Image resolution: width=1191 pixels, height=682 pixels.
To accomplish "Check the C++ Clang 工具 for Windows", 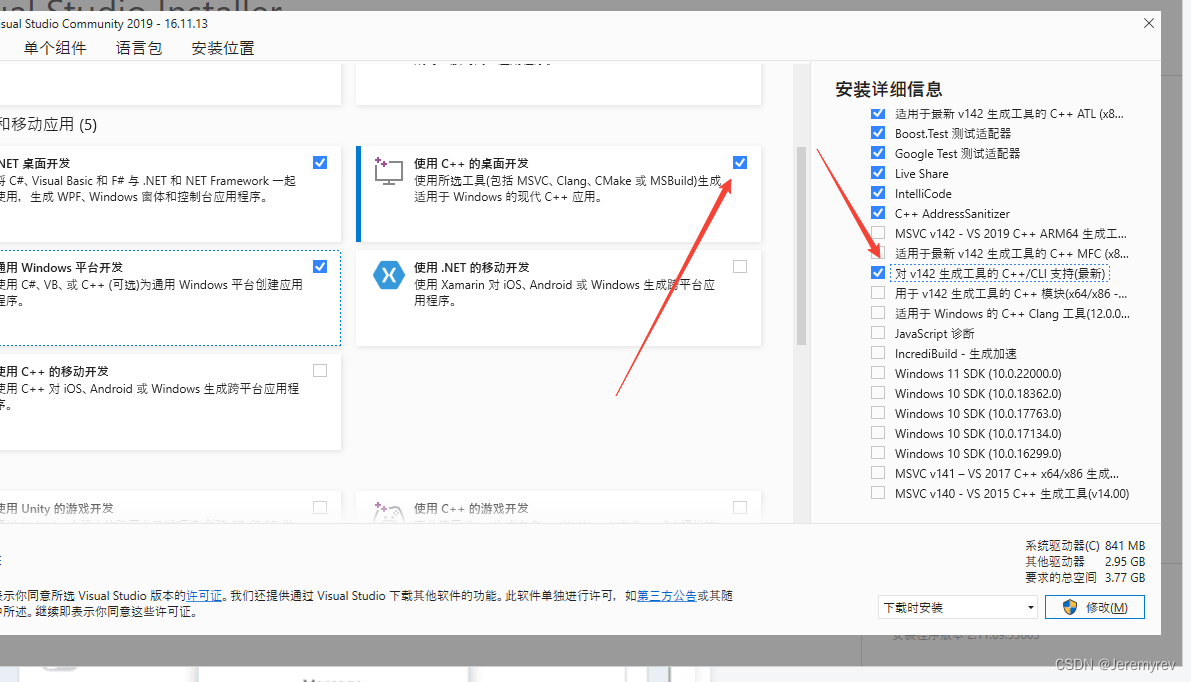I will click(x=878, y=313).
